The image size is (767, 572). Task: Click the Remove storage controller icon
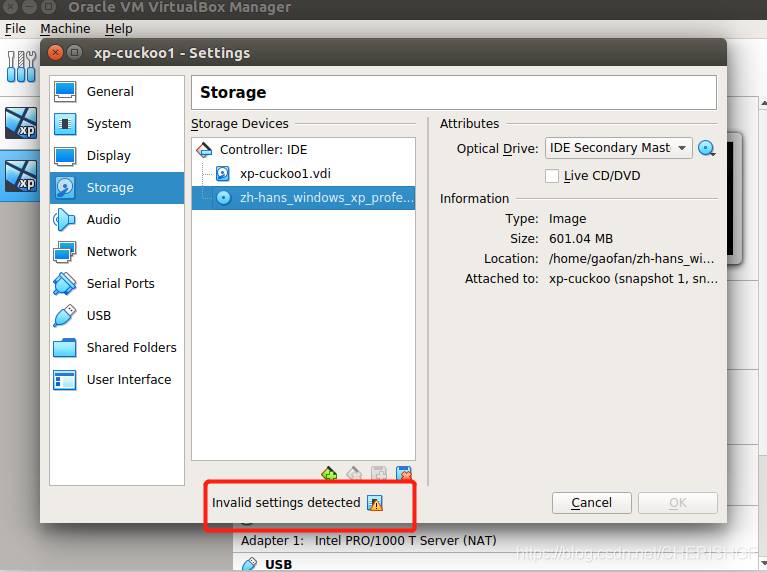click(354, 474)
